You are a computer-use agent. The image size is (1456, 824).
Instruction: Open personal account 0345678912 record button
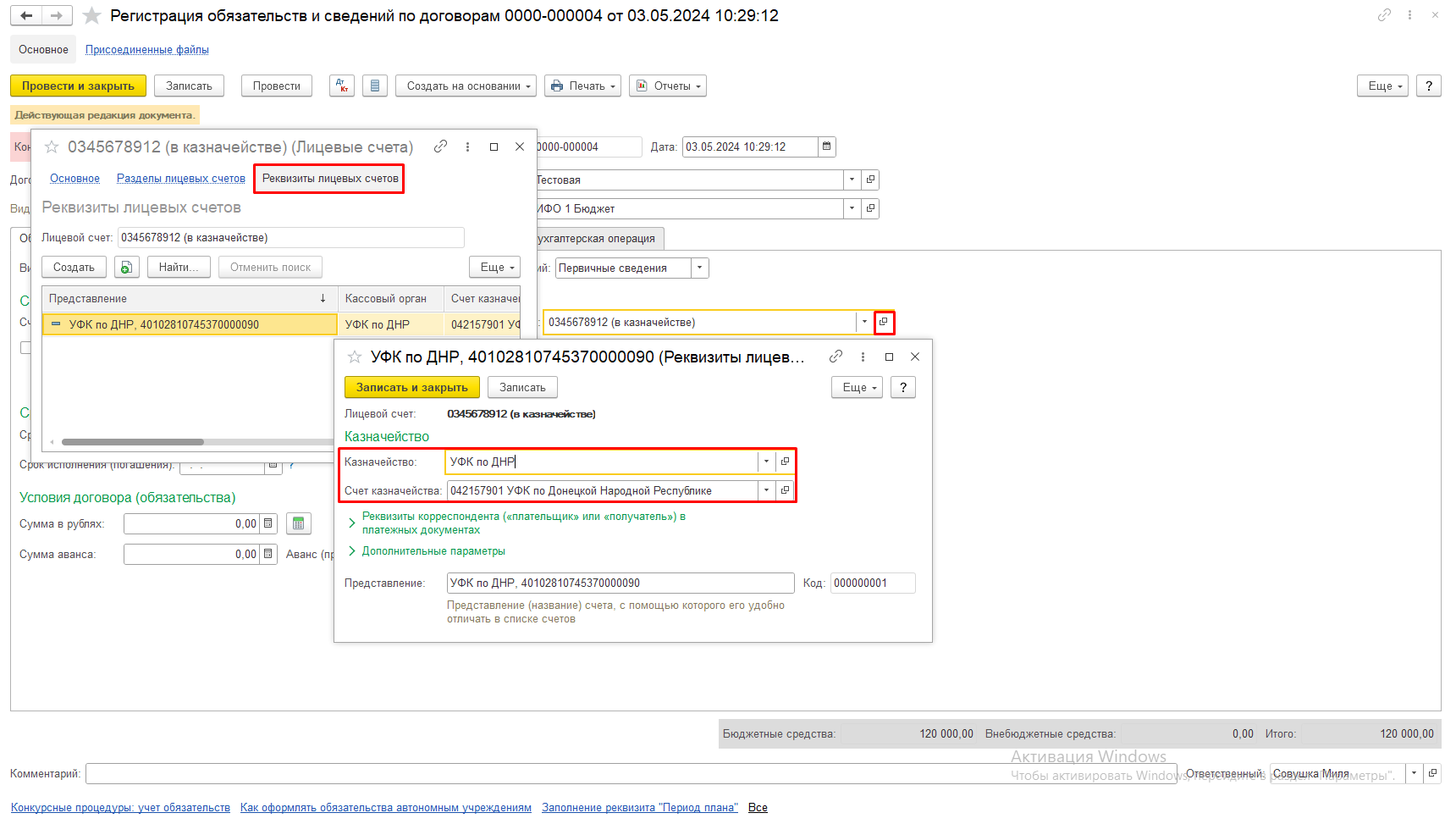point(883,322)
